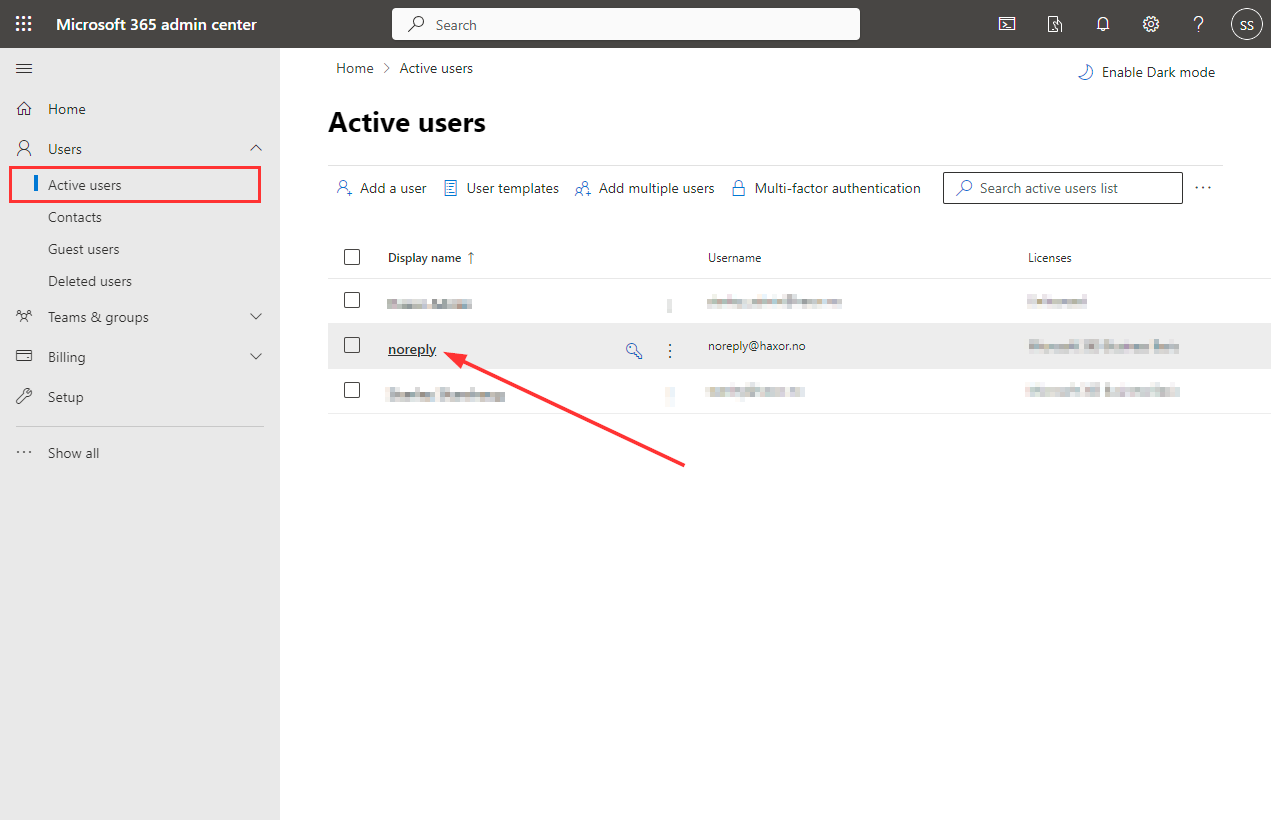
Task: Click the top Search box
Action: [626, 24]
